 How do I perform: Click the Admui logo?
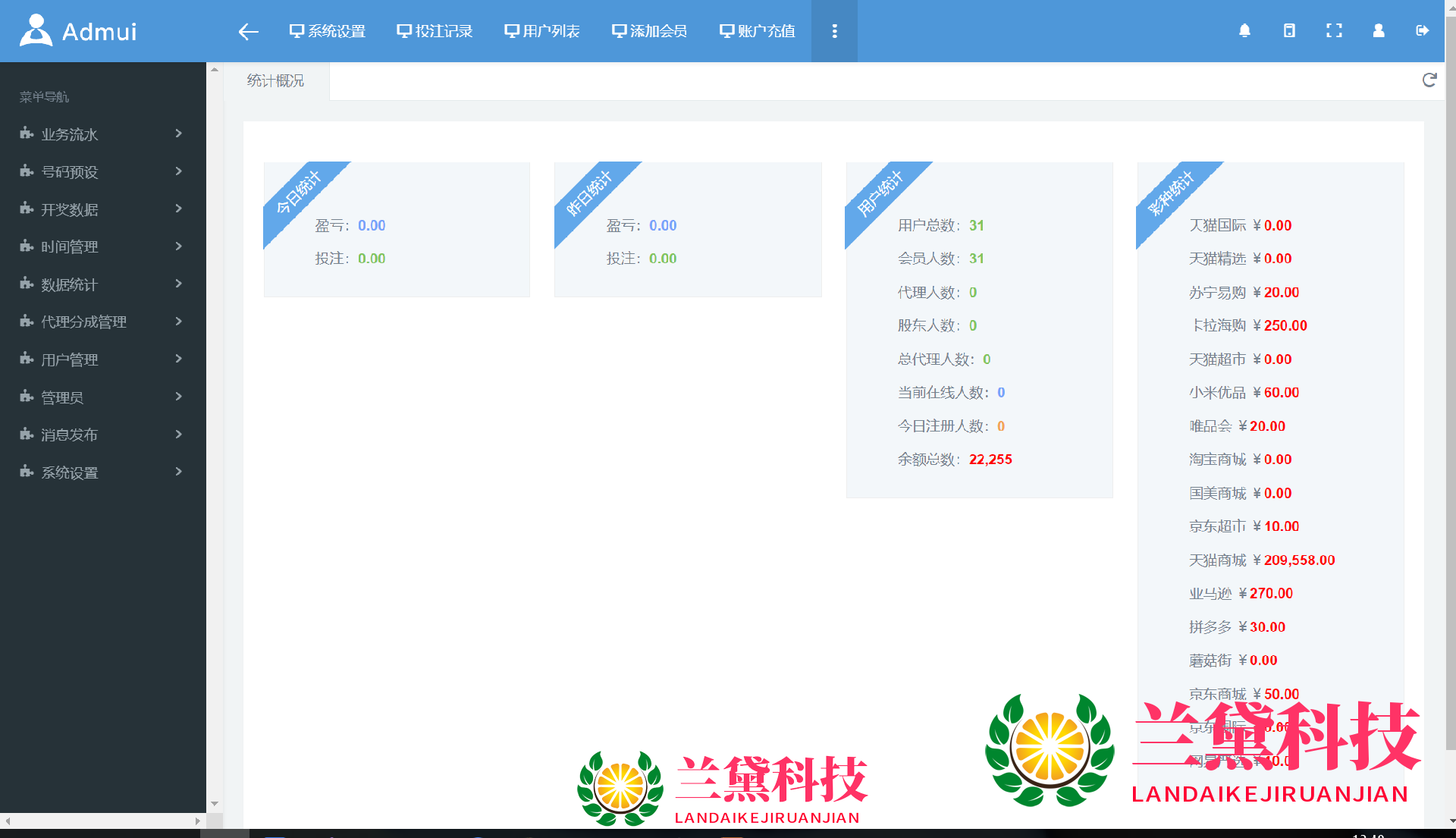(x=78, y=31)
